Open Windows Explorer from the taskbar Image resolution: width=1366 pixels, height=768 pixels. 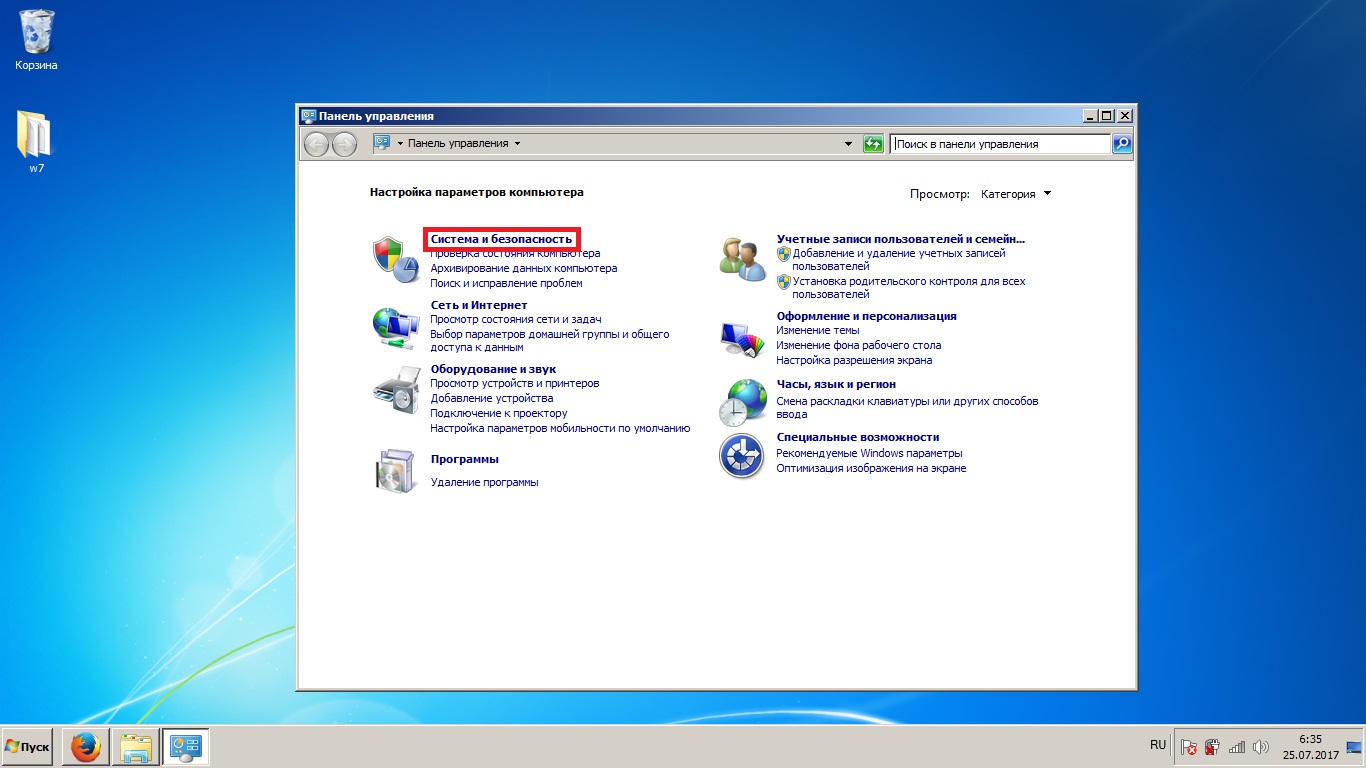coord(135,747)
